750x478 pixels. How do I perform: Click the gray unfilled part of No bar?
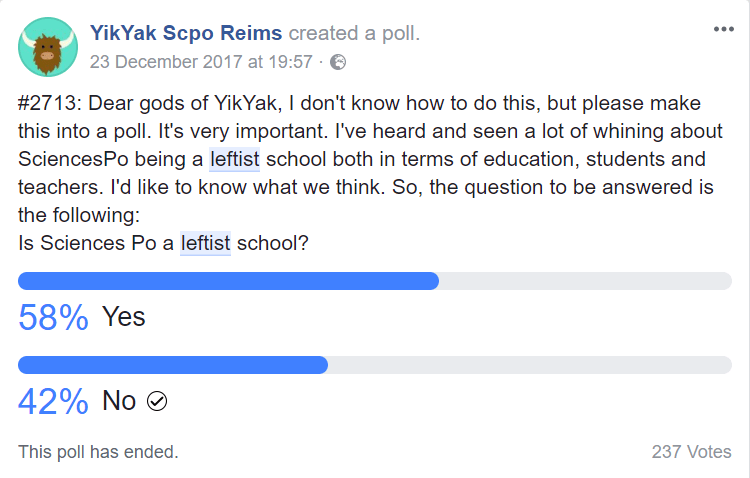(x=529, y=365)
